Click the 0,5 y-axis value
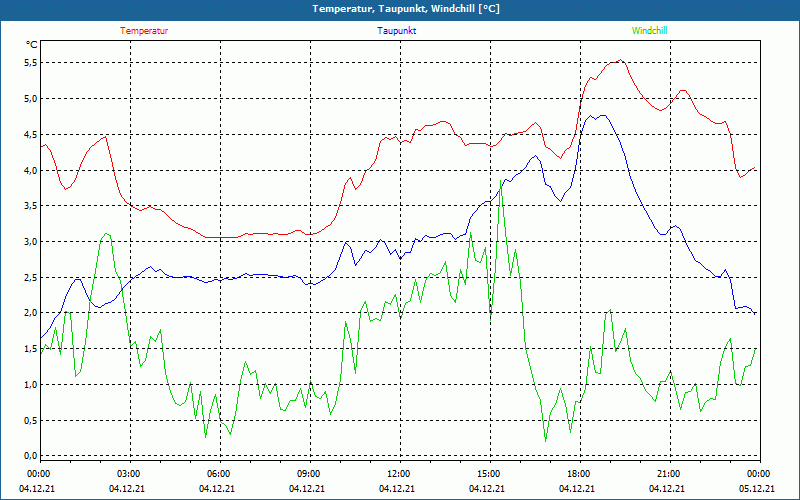The image size is (800, 500). [31, 420]
